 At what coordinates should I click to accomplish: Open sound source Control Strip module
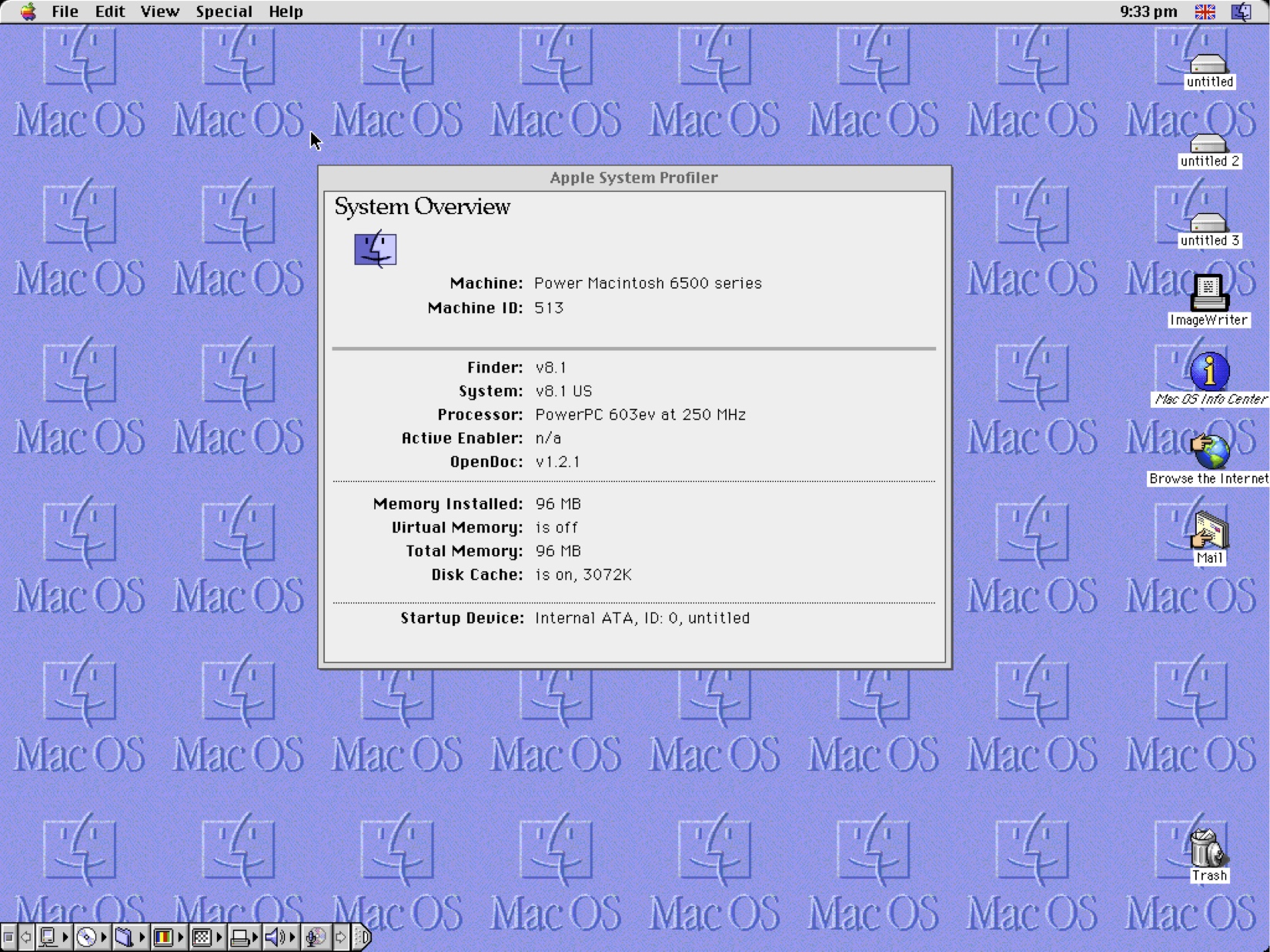pyautogui.click(x=315, y=937)
